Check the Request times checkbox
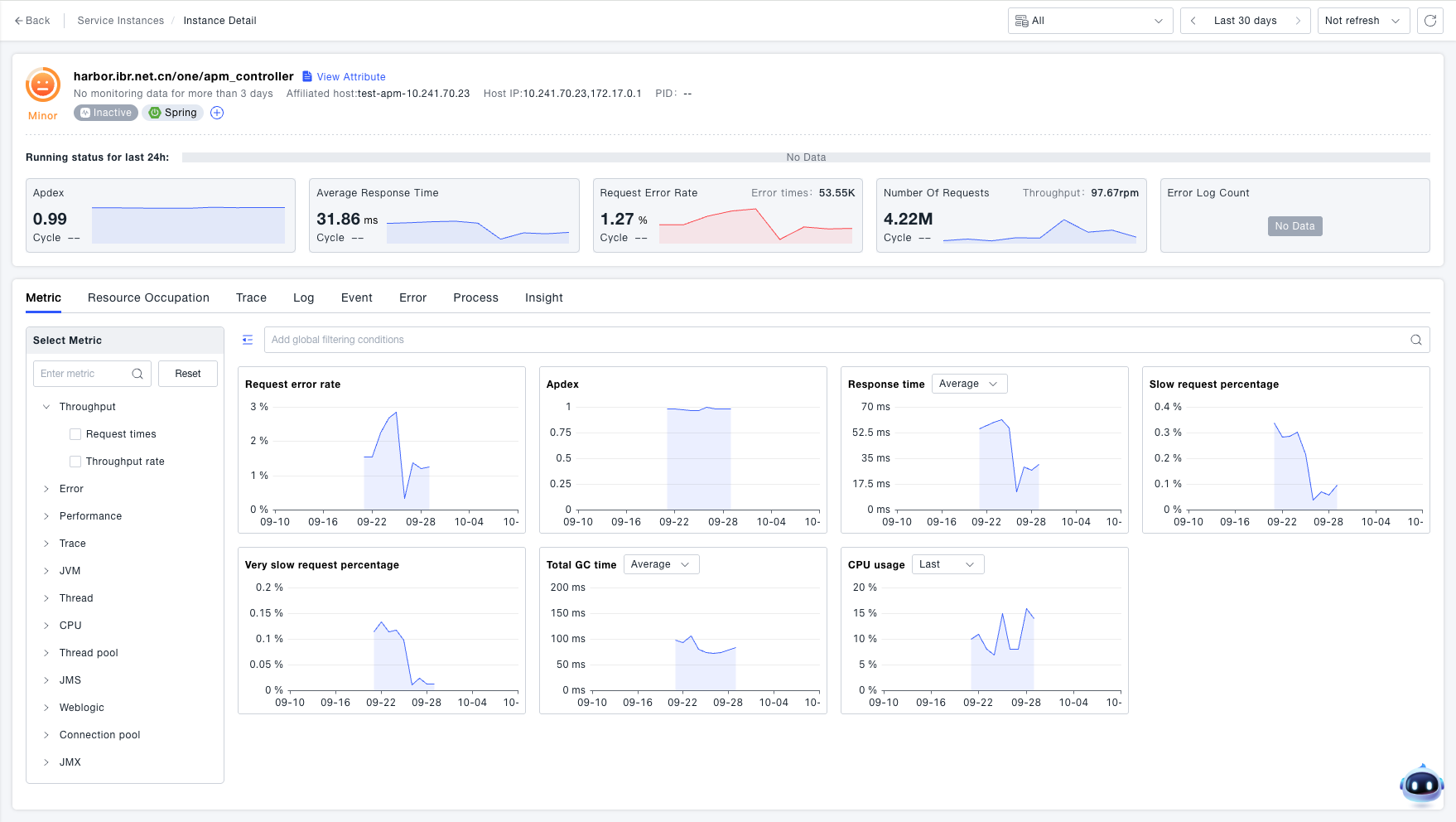Viewport: 1456px width, 822px height. (x=75, y=434)
